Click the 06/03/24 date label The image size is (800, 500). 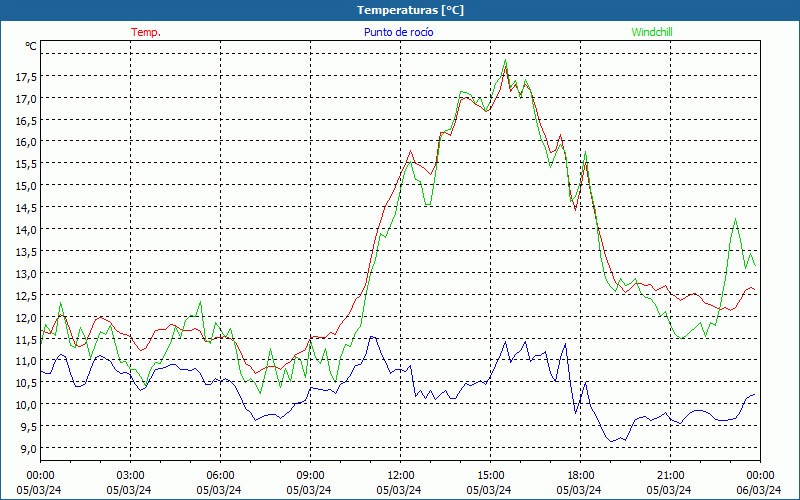(x=759, y=490)
